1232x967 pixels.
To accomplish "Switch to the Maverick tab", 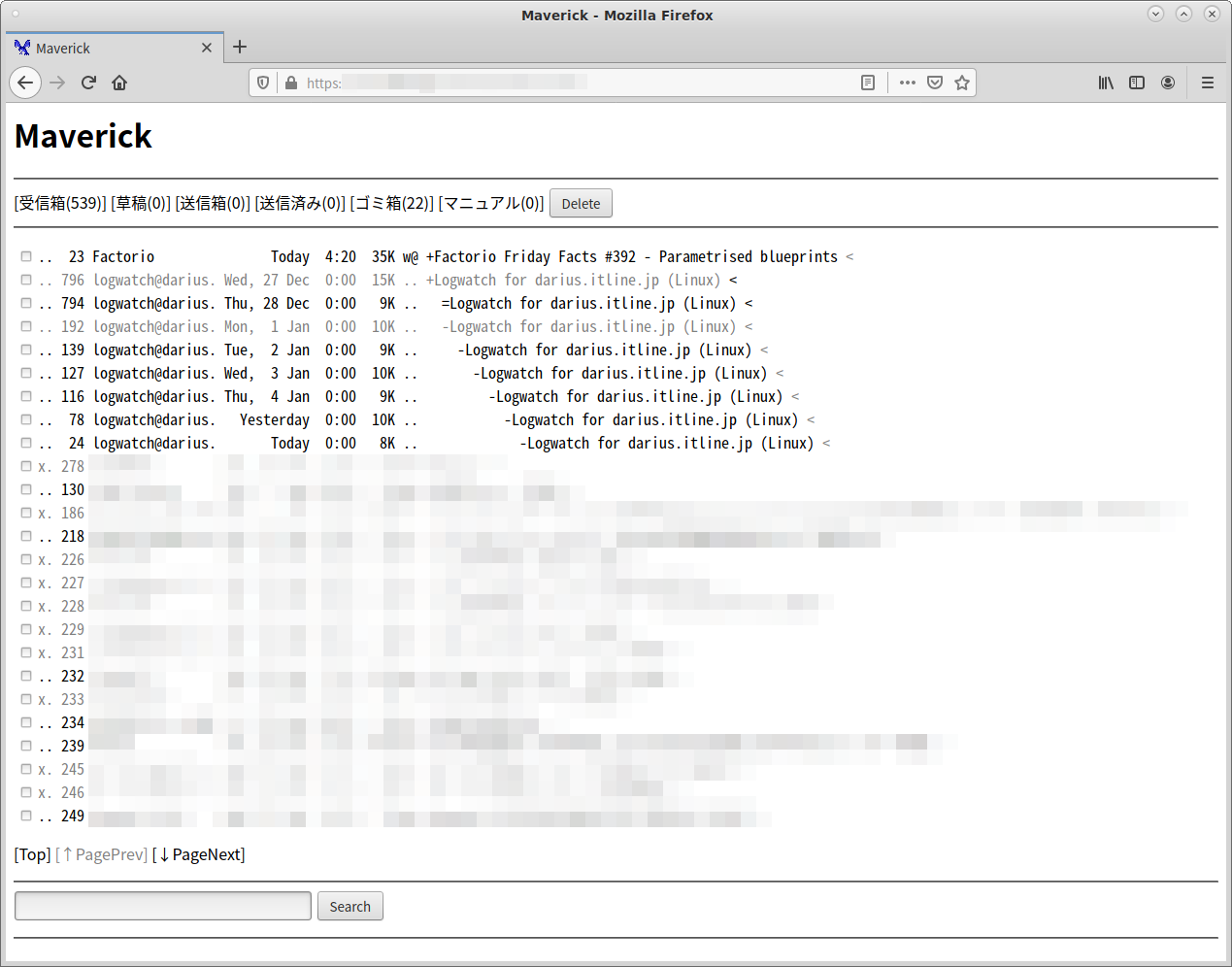I will click(x=107, y=48).
